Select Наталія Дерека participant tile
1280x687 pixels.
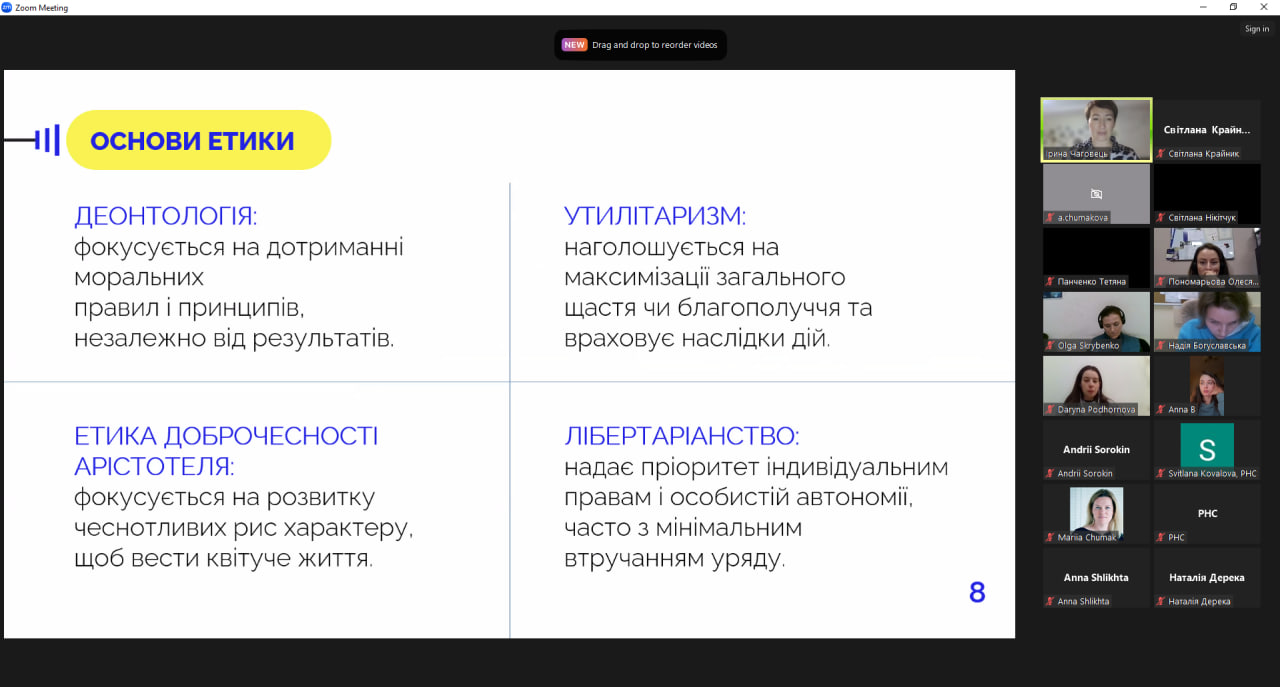tap(1207, 577)
